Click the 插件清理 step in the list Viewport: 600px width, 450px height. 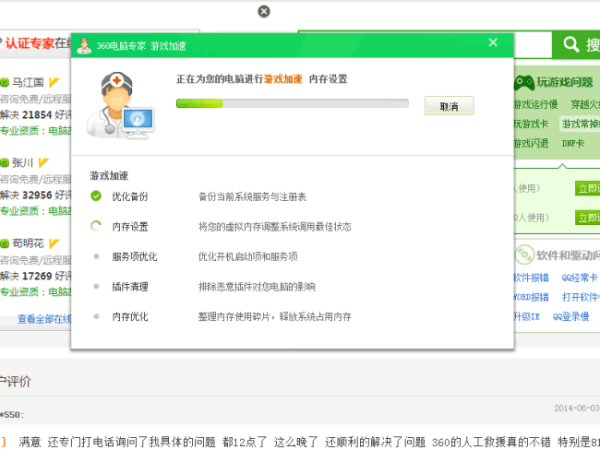130,286
